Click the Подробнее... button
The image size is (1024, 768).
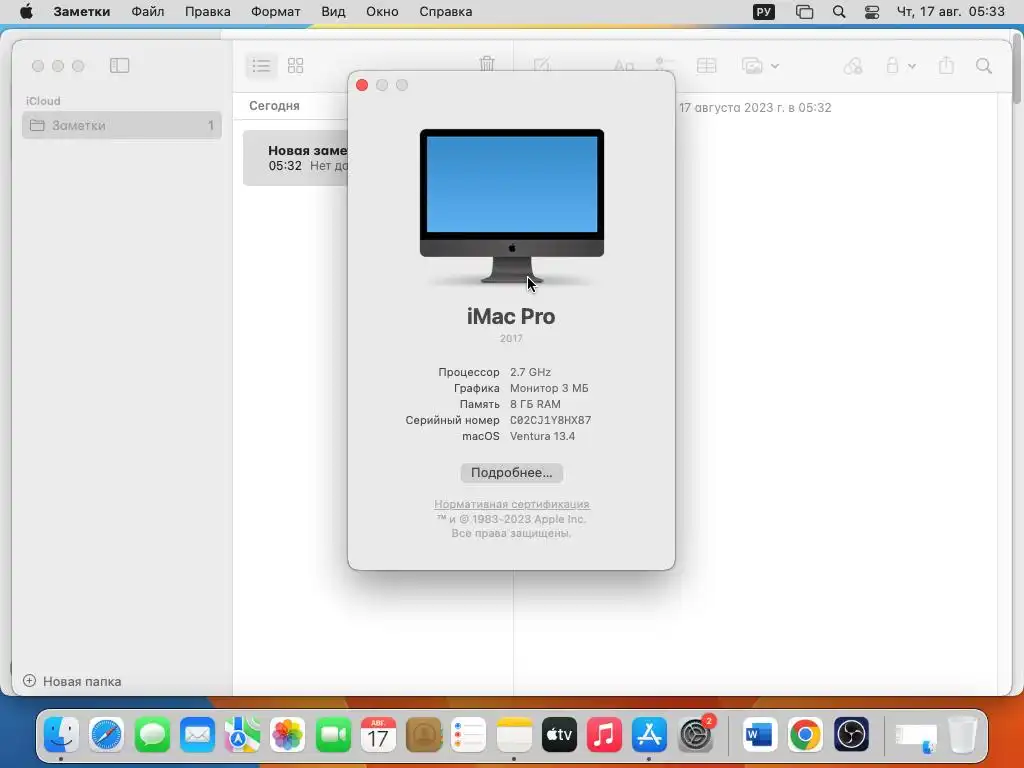click(x=511, y=473)
